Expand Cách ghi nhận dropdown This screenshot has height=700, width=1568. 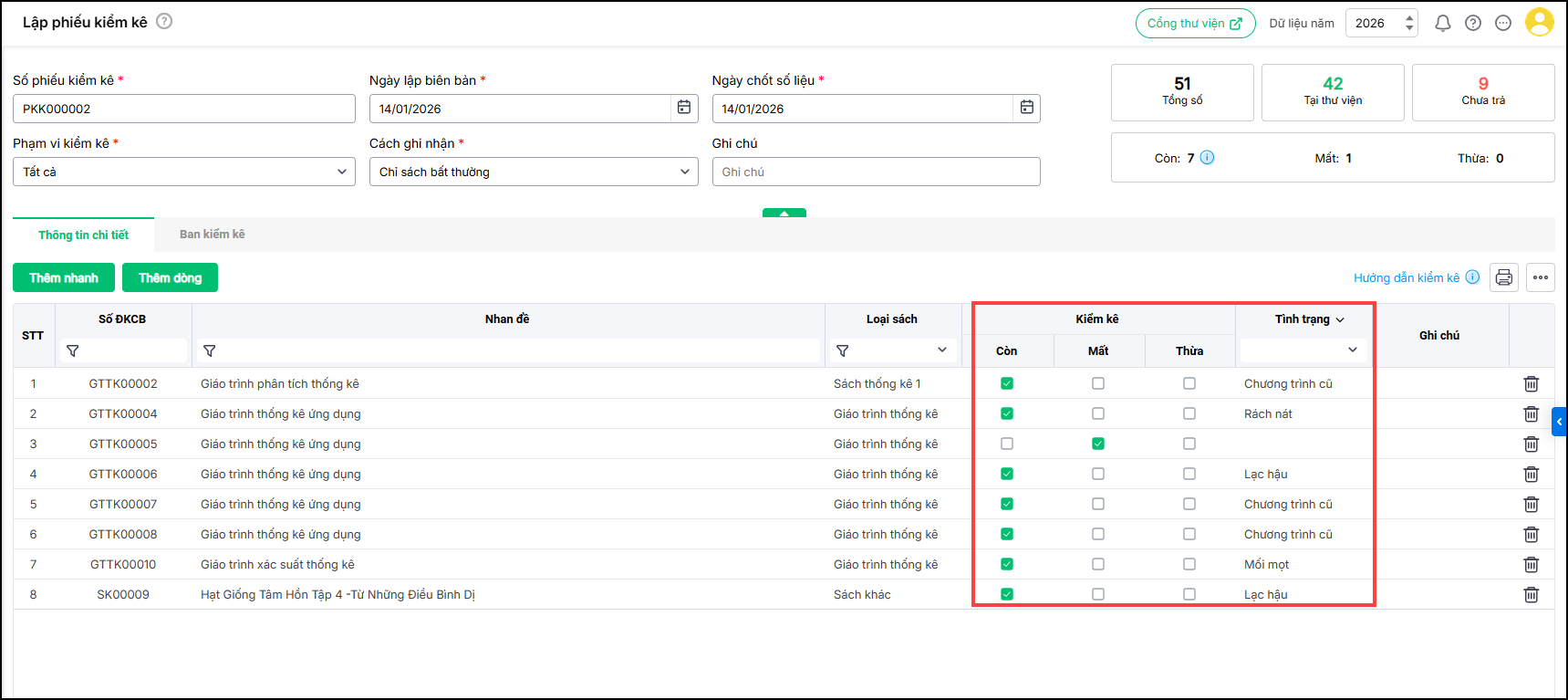click(533, 172)
